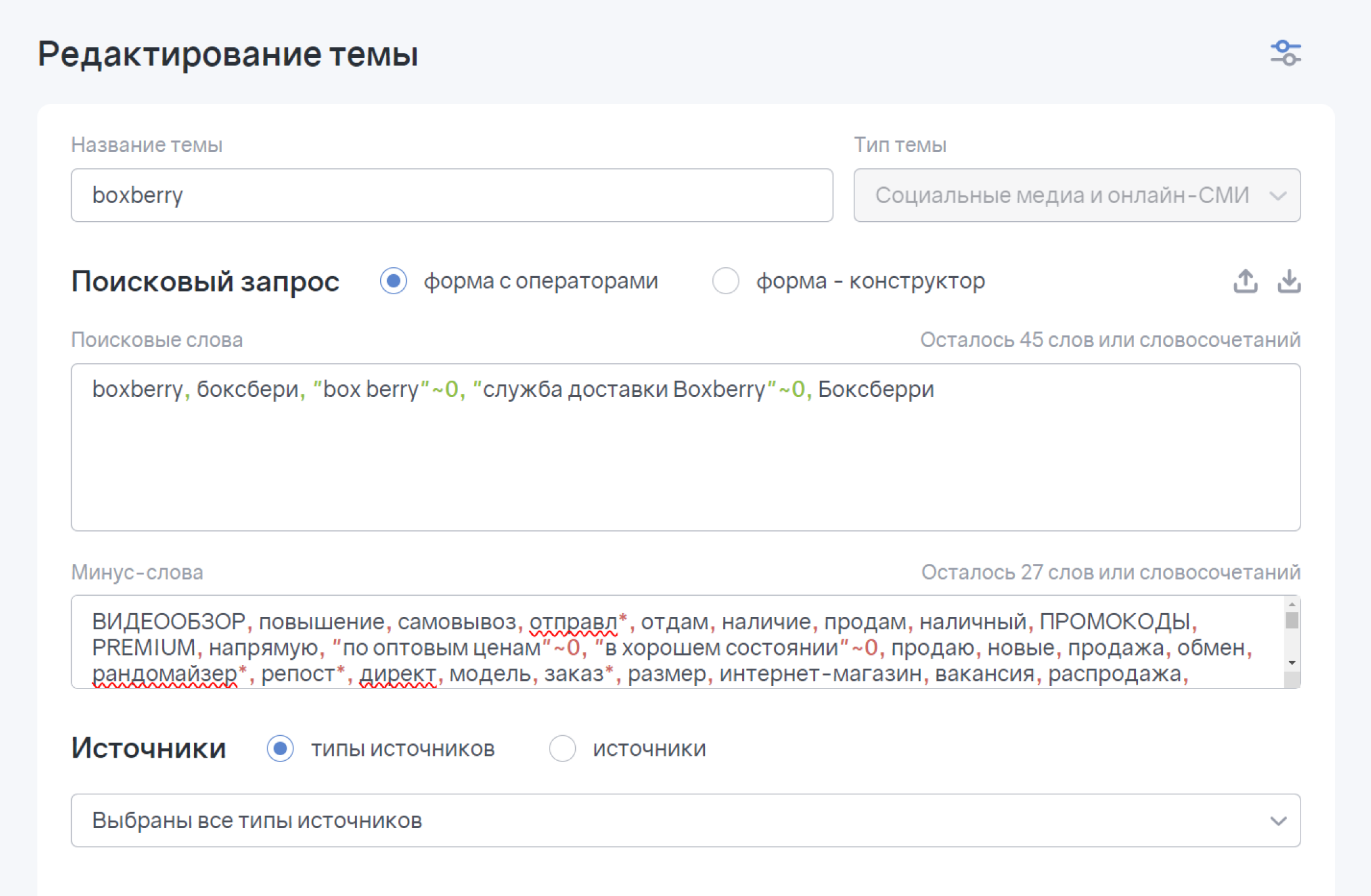The height and width of the screenshot is (896, 1371).
Task: Select the "форма с операторами" radio button
Action: 394,281
